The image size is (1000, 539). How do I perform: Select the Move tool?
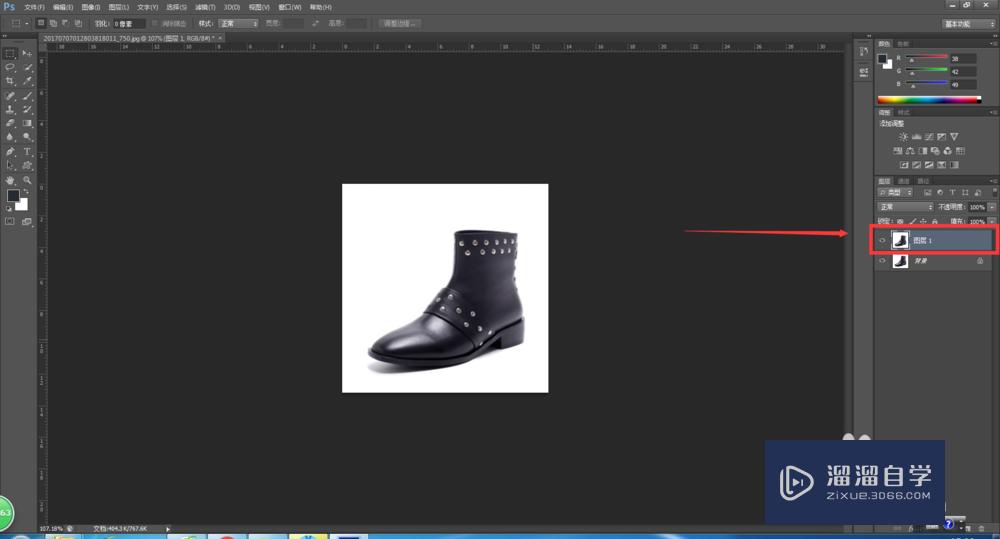pyautogui.click(x=27, y=53)
